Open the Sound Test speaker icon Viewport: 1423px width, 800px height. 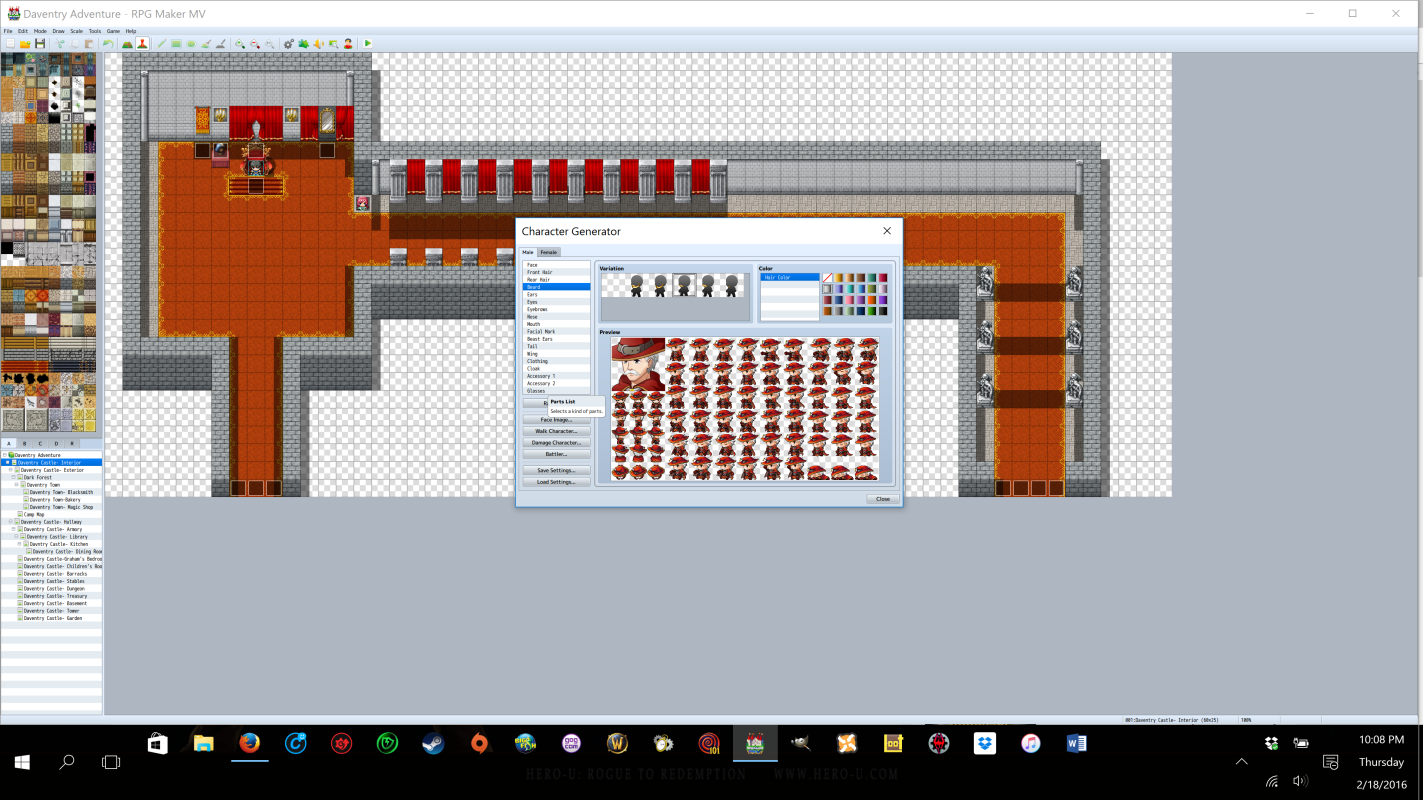coord(319,44)
